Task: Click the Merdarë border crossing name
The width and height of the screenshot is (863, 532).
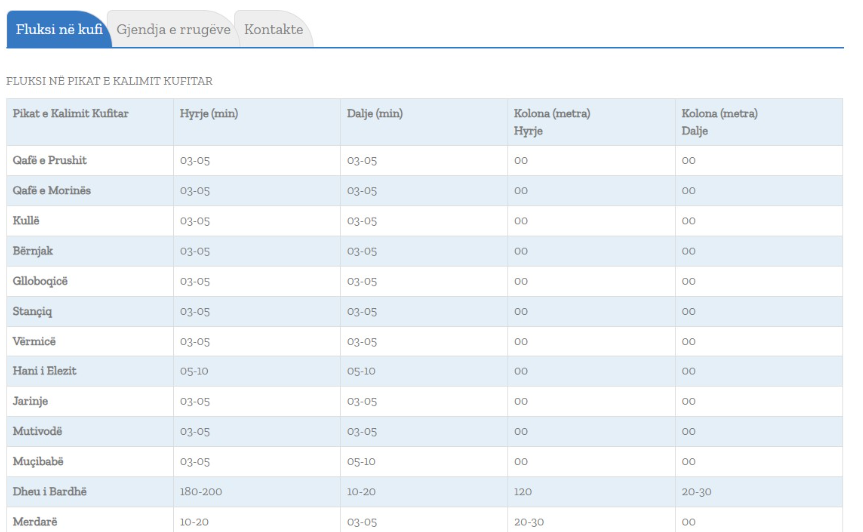Action: tap(33, 522)
